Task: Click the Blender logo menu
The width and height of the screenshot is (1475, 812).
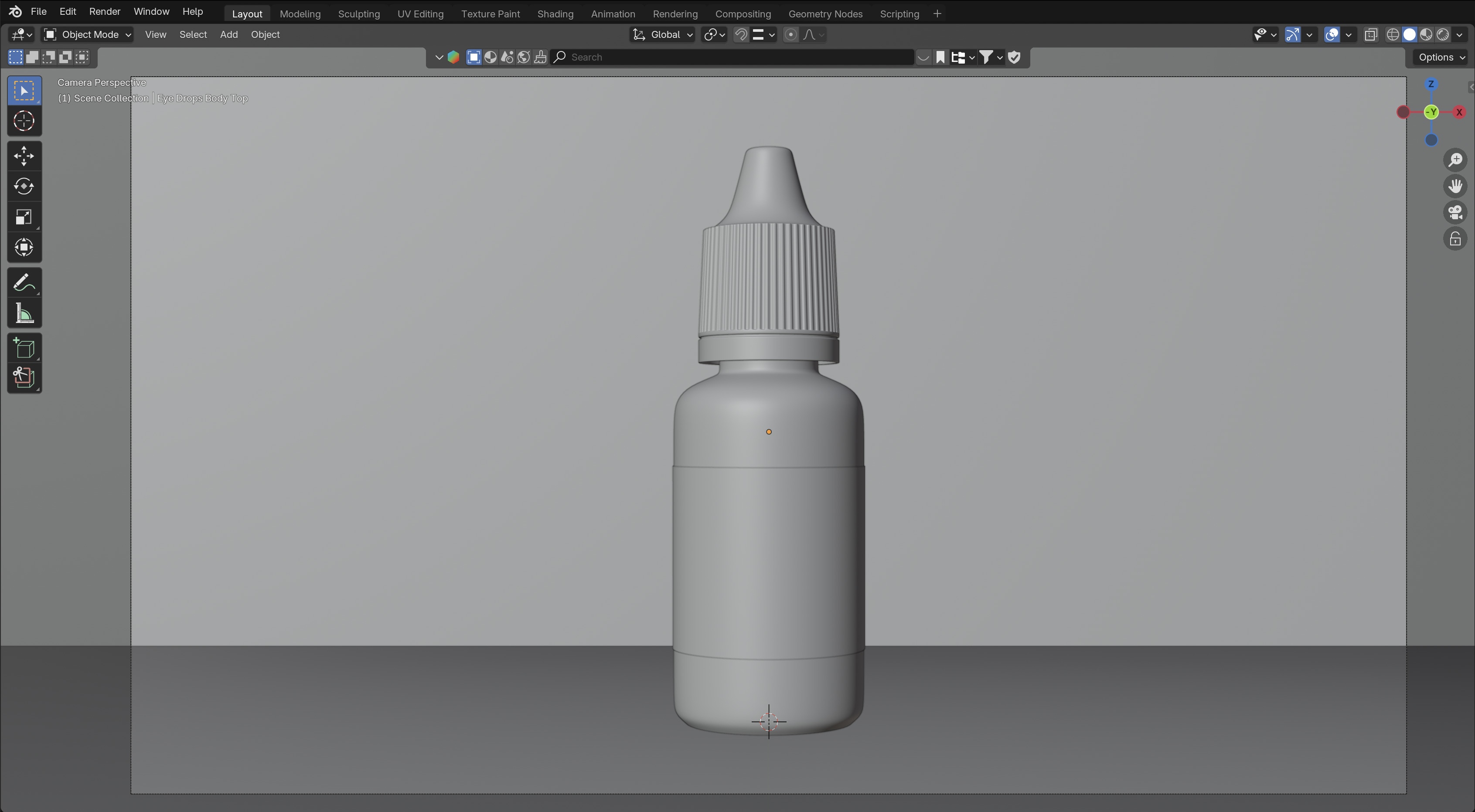Action: point(15,11)
